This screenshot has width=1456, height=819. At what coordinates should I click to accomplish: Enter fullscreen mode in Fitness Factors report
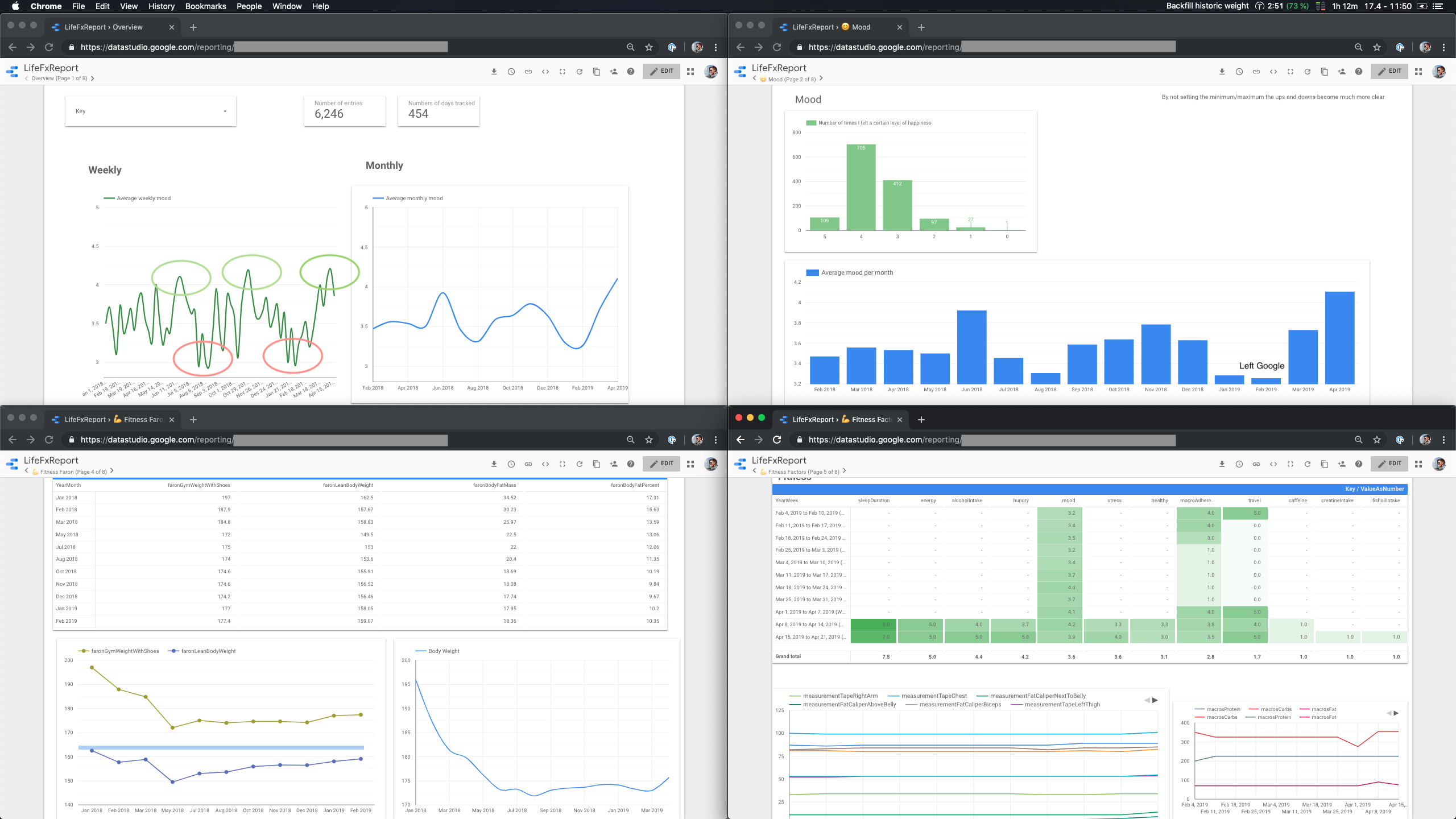pos(1290,464)
